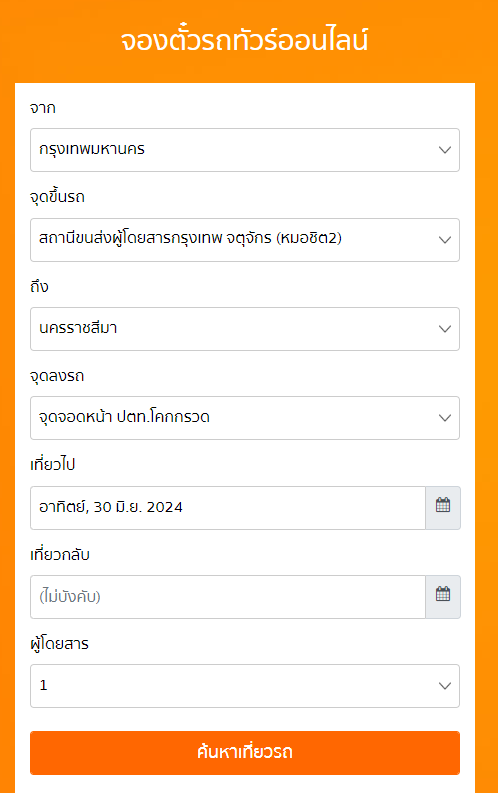Click the return date field (ไม่บังคับ)
Screen dimensions: 498x793
point(228,597)
